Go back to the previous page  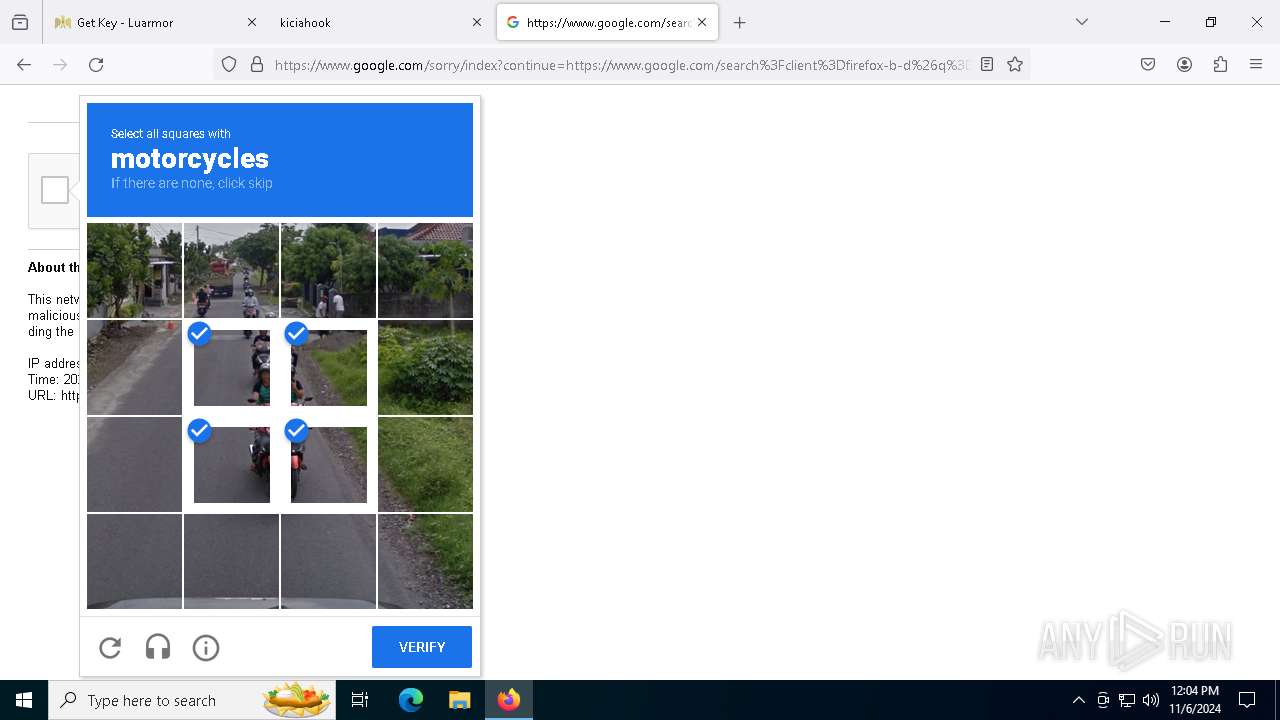24,64
